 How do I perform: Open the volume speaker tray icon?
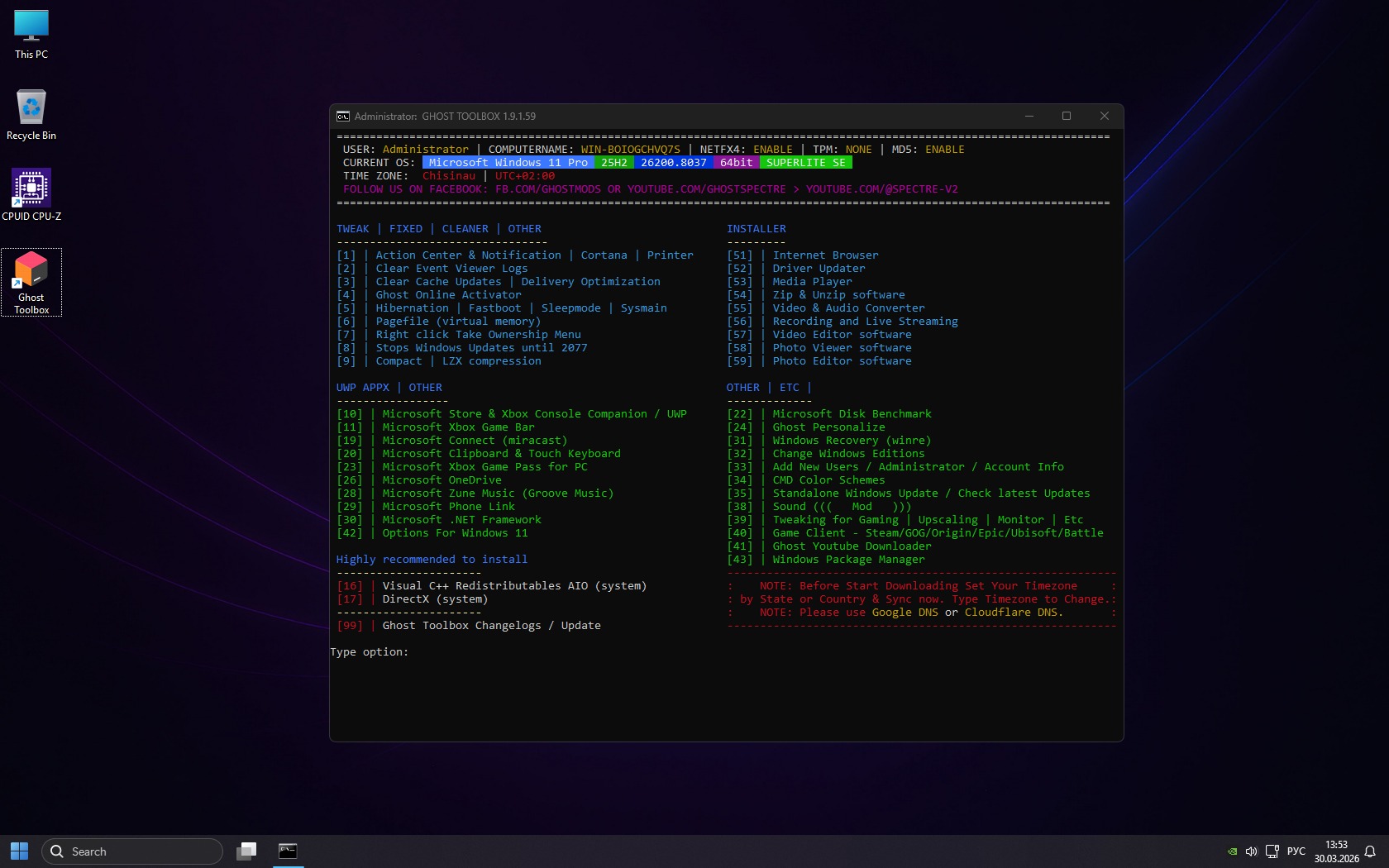tap(1251, 851)
